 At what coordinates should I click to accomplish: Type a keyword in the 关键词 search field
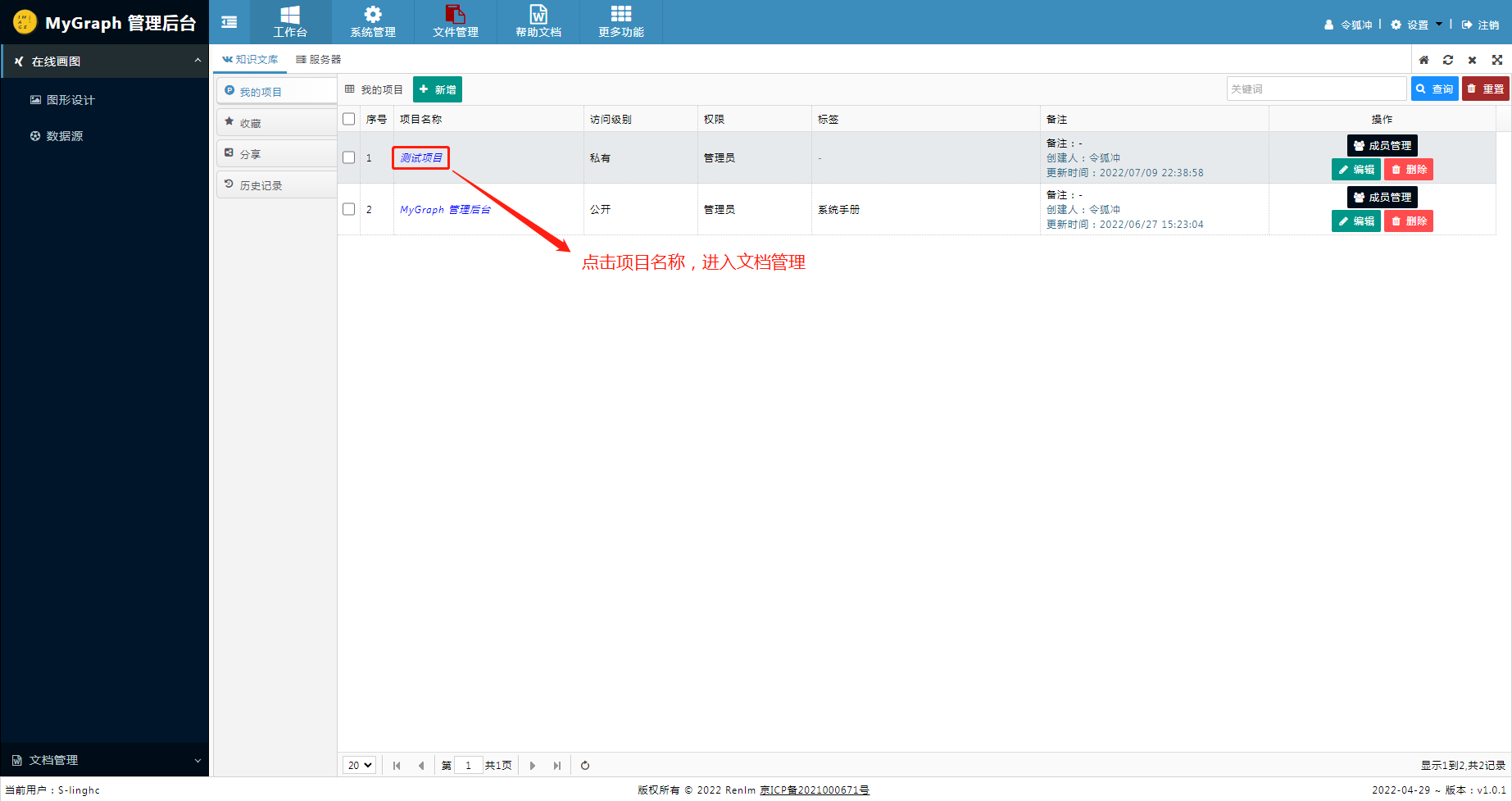[x=1316, y=88]
